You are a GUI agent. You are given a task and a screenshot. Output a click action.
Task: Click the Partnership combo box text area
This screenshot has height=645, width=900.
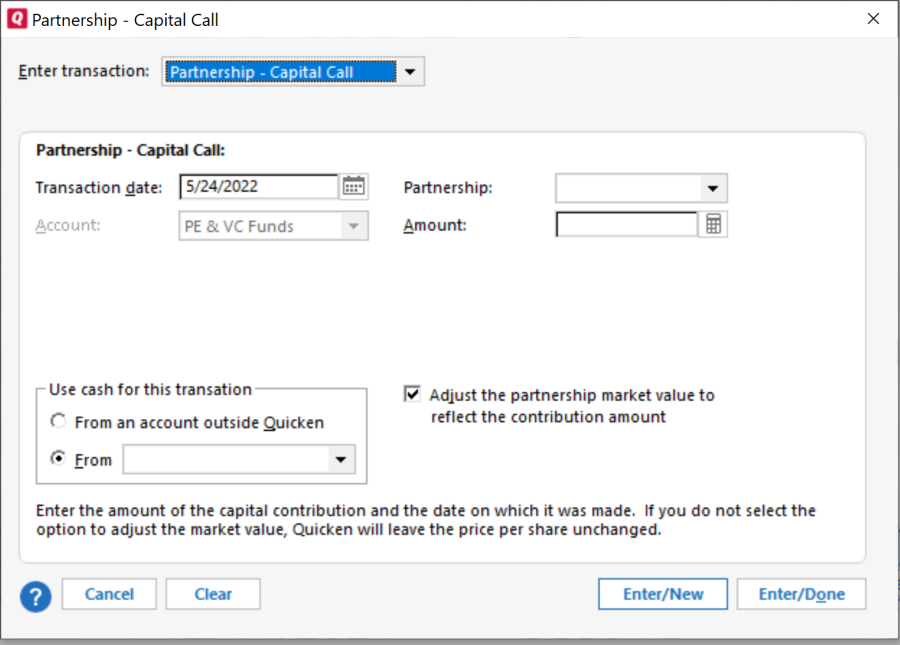[x=627, y=188]
